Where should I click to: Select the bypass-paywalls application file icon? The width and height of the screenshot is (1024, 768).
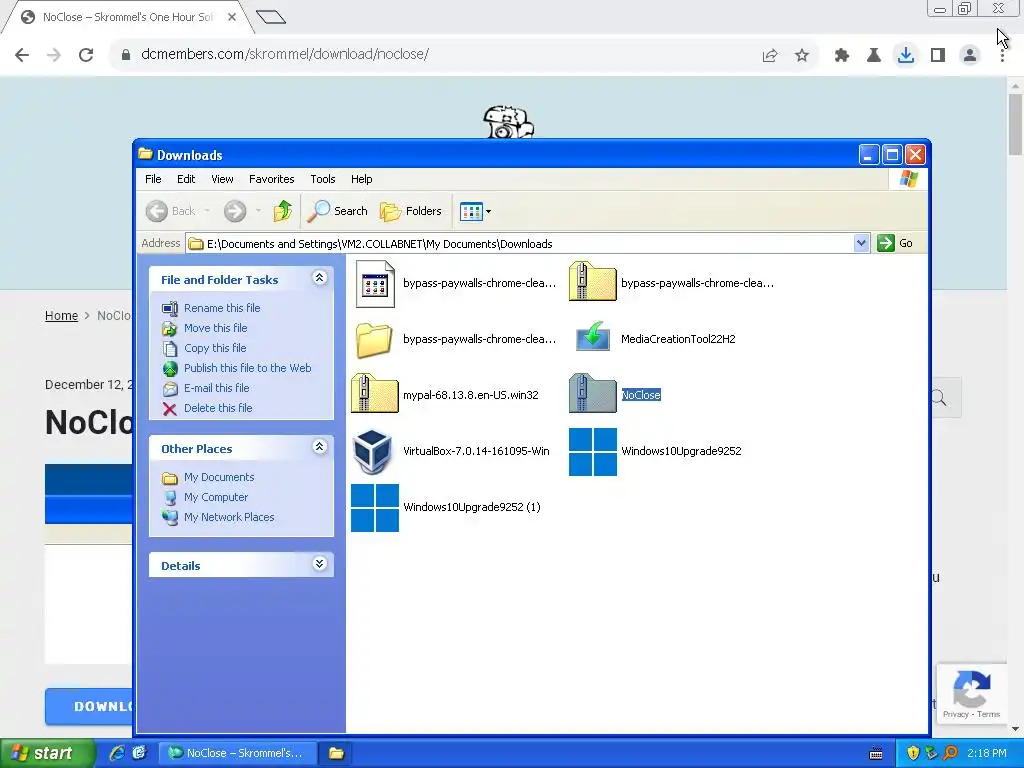click(375, 283)
